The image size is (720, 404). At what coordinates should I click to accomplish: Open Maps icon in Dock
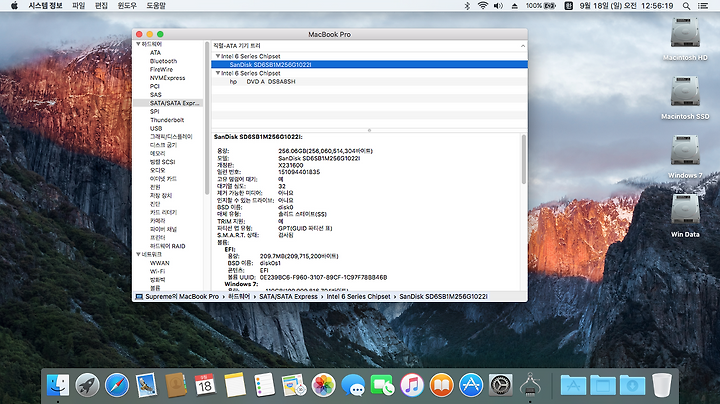point(294,385)
